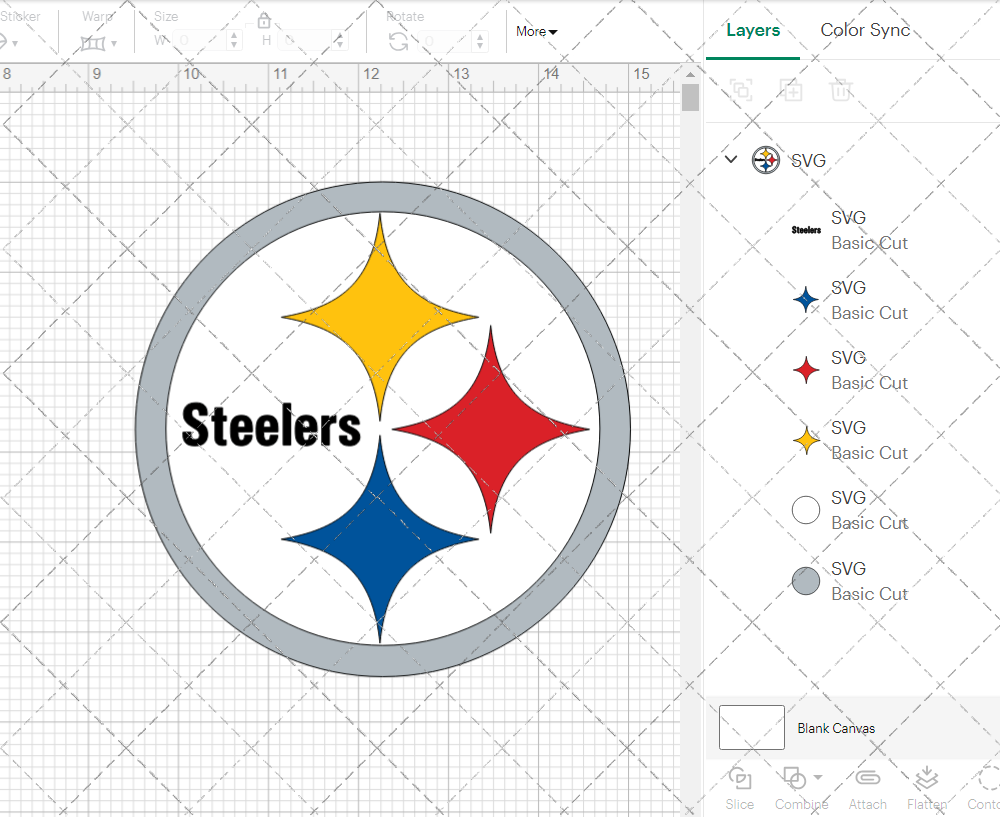Viewport: 1000px width, 817px height.
Task: Click the Combine icon
Action: pyautogui.click(x=795, y=779)
